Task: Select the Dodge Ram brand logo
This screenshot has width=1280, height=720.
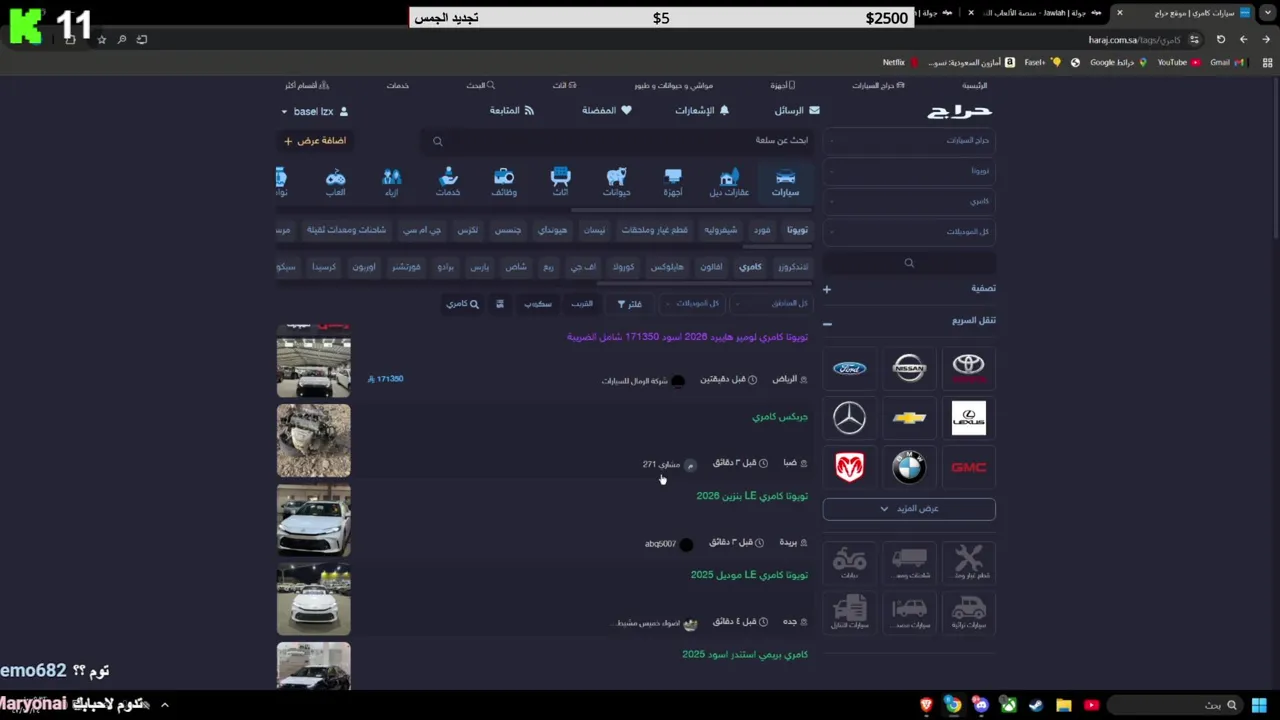Action: click(850, 466)
